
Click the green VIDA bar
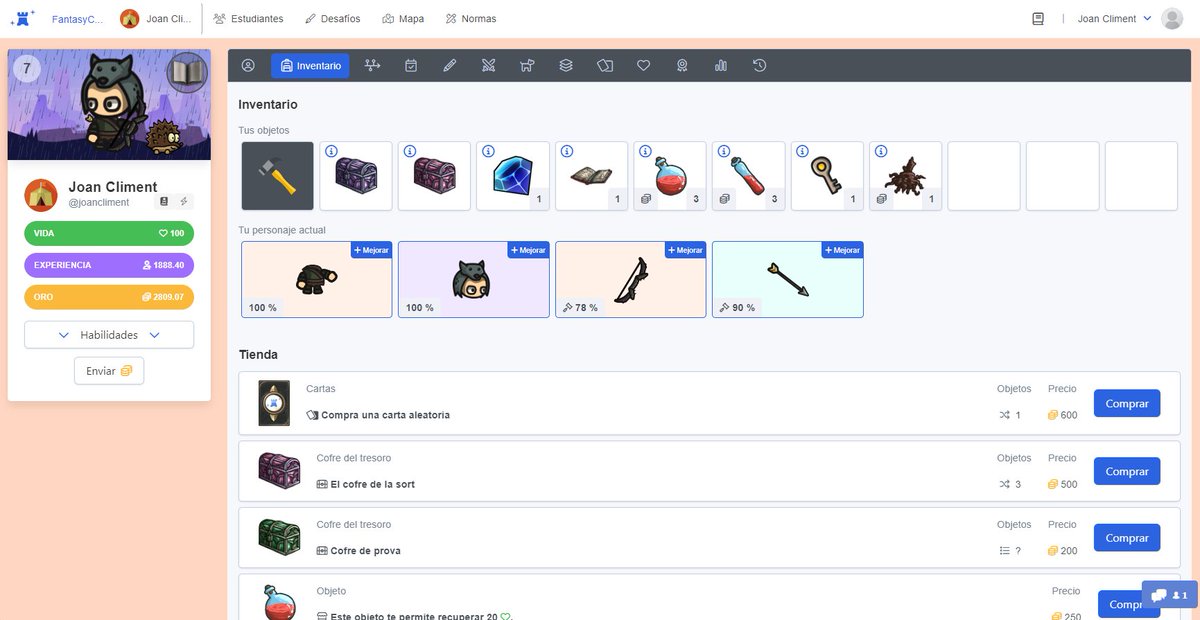point(109,233)
